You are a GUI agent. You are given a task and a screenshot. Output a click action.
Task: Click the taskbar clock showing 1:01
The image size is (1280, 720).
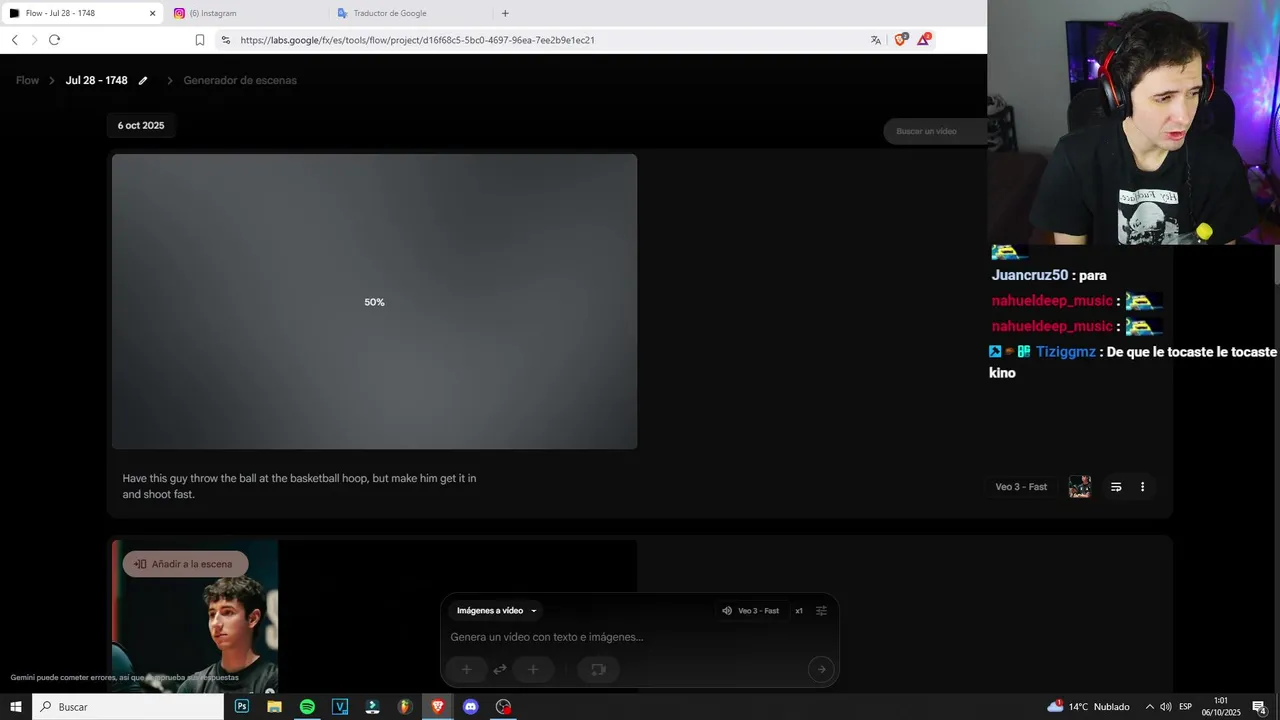(x=1221, y=707)
